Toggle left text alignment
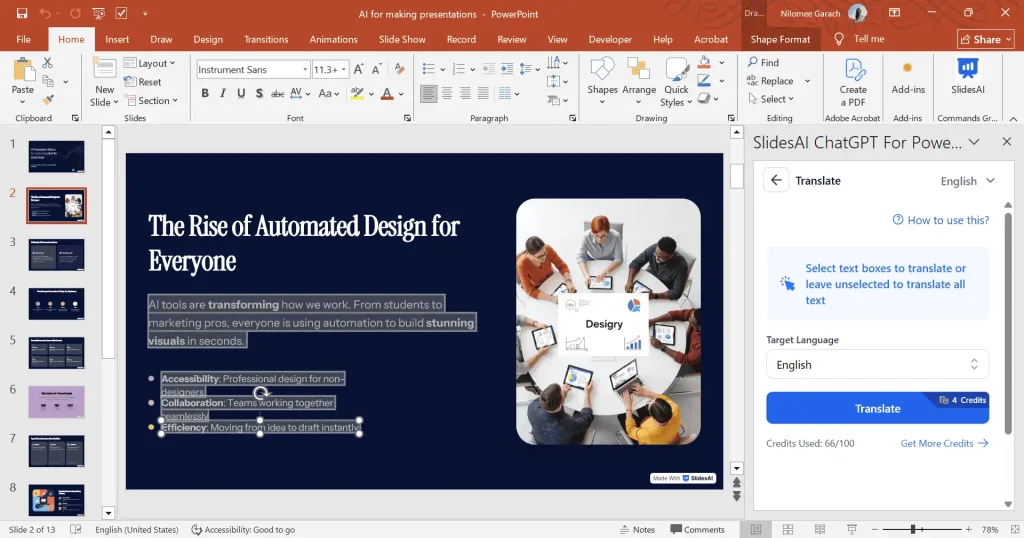The width and height of the screenshot is (1024, 538). click(x=428, y=93)
